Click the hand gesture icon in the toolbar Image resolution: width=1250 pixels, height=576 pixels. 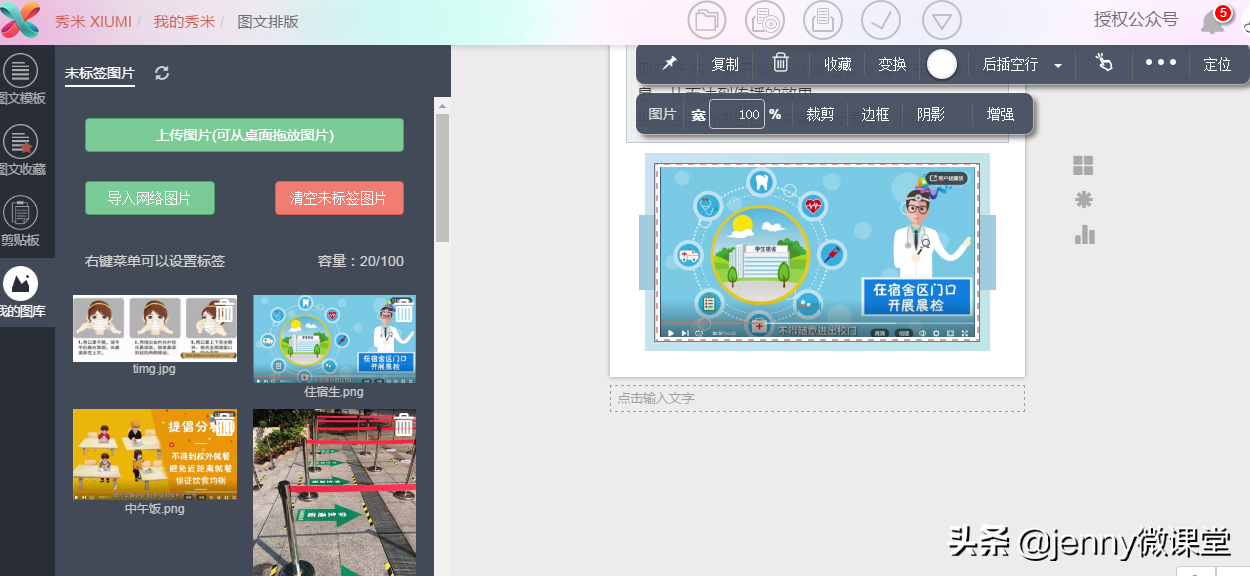tap(1103, 63)
